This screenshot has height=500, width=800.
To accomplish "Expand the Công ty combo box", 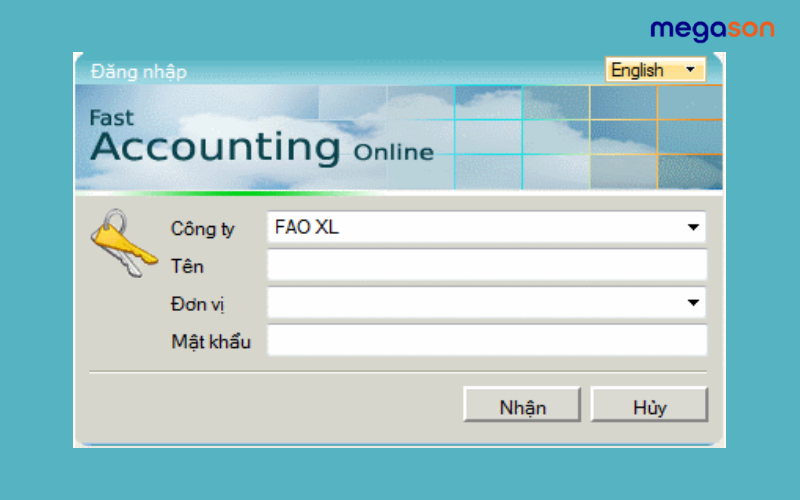I will [x=693, y=227].
